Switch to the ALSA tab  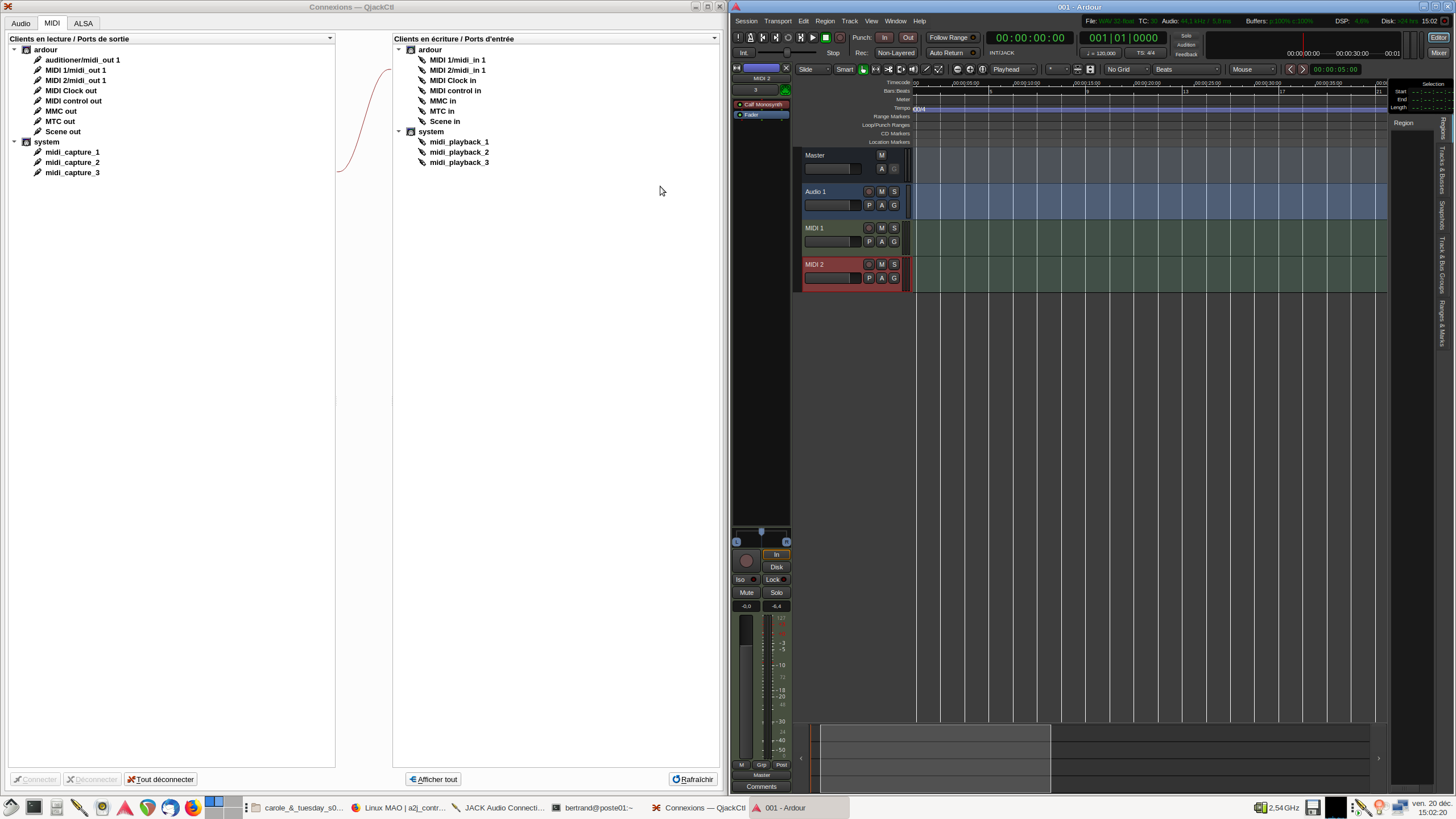(x=83, y=23)
